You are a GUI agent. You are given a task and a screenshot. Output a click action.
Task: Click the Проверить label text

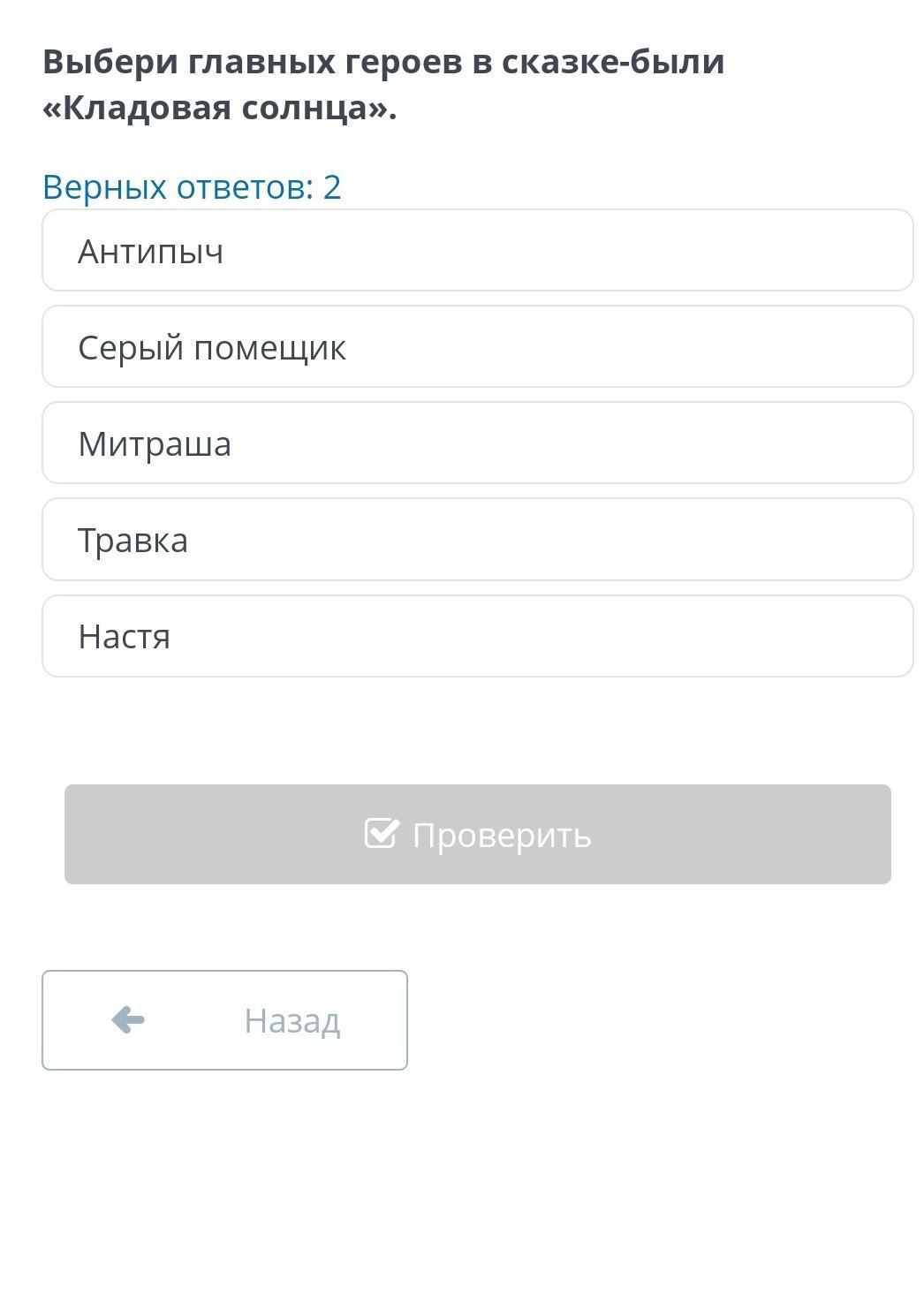502,835
